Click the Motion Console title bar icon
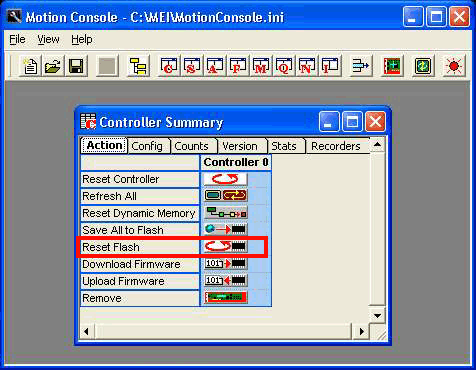476x370 pixels. click(14, 16)
